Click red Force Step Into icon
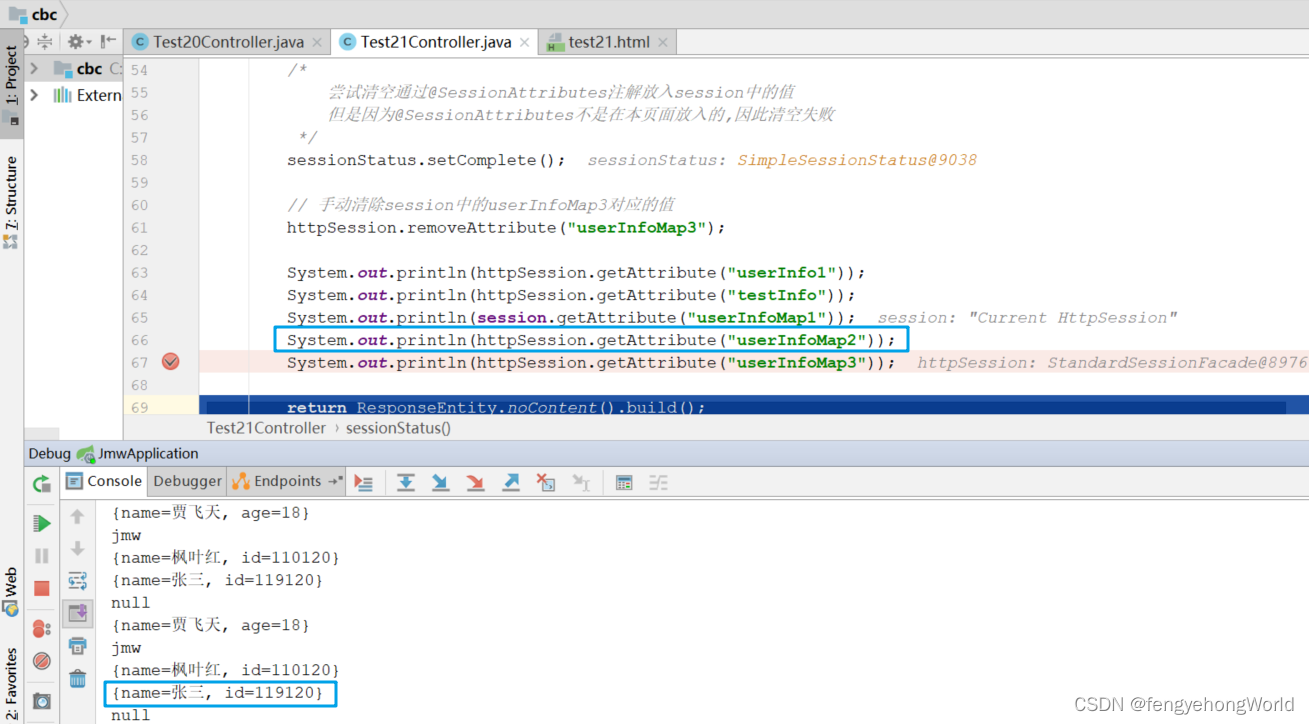This screenshot has width=1309, height=724. coord(475,483)
